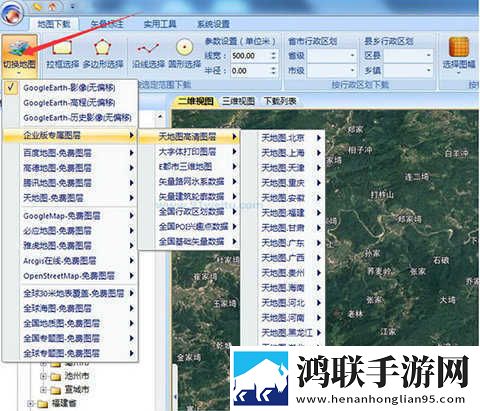Select GoogleEarth-高程(无偏移) menu item
The image size is (480, 411).
(70, 102)
